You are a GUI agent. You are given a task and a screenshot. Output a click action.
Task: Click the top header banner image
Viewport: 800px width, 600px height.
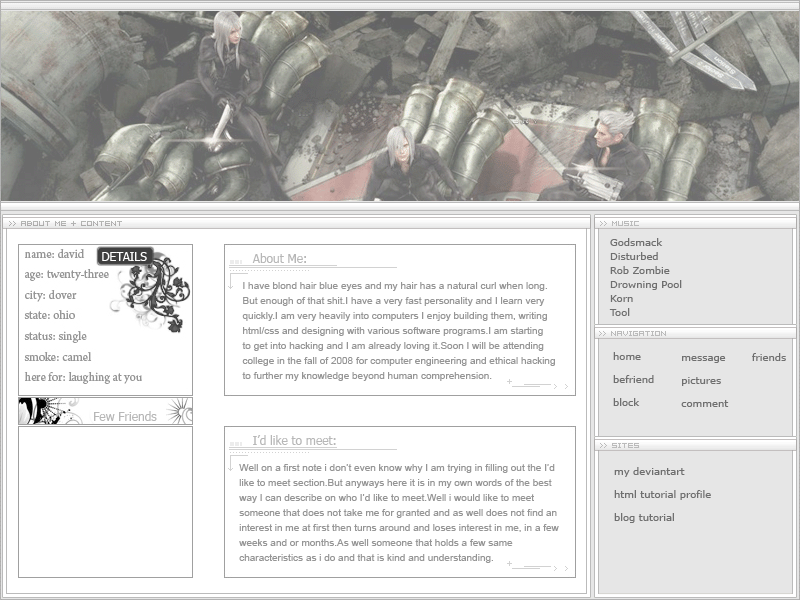pyautogui.click(x=400, y=106)
